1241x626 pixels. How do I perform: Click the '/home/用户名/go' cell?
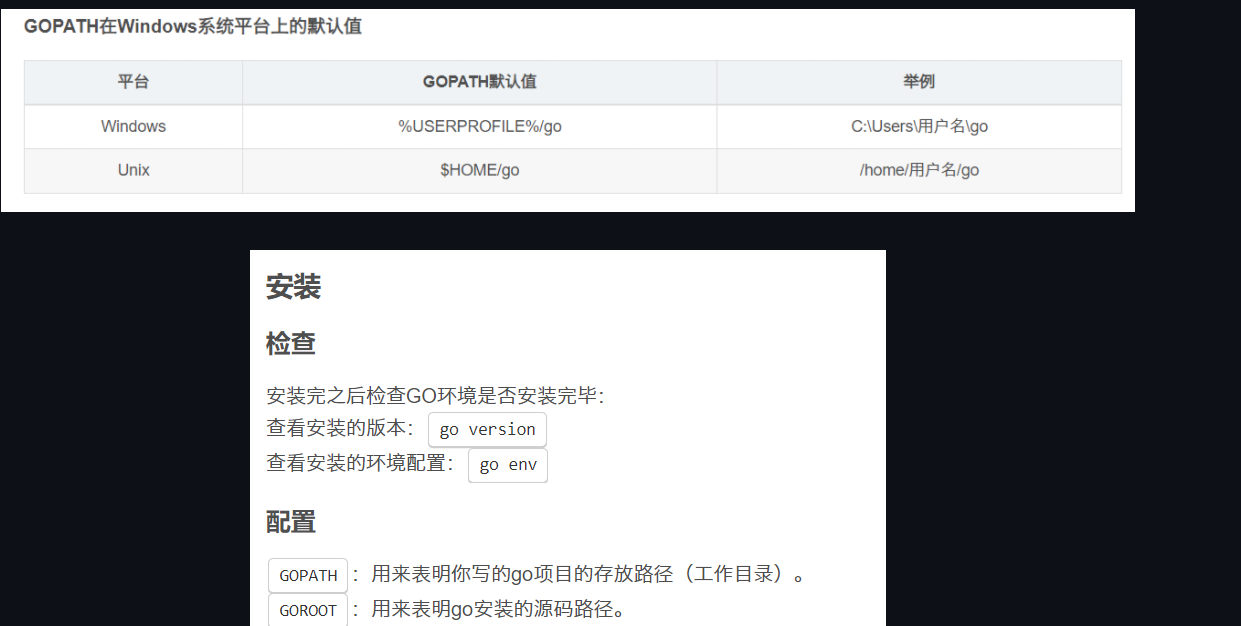(919, 170)
